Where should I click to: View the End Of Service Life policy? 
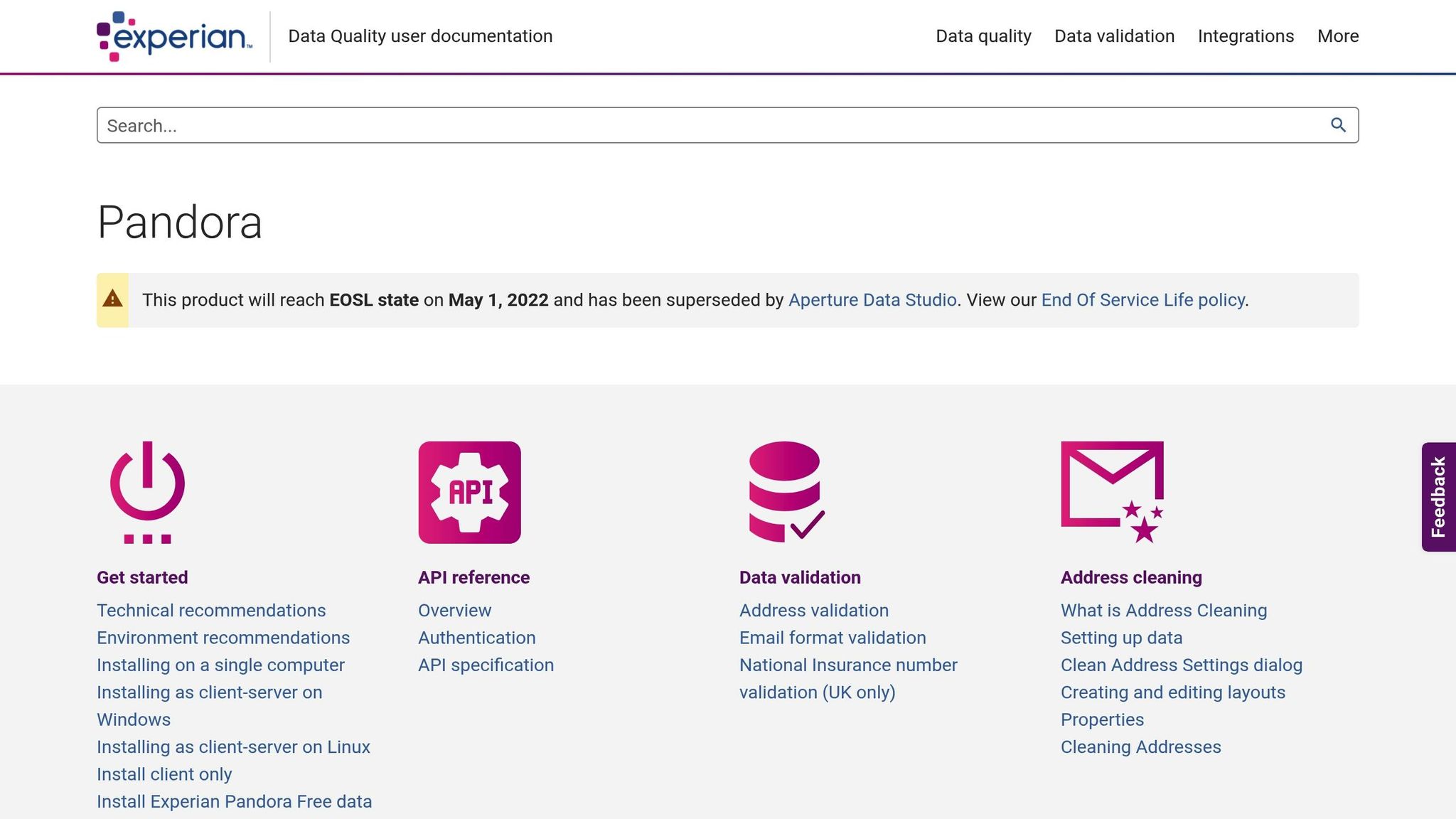(x=1143, y=300)
